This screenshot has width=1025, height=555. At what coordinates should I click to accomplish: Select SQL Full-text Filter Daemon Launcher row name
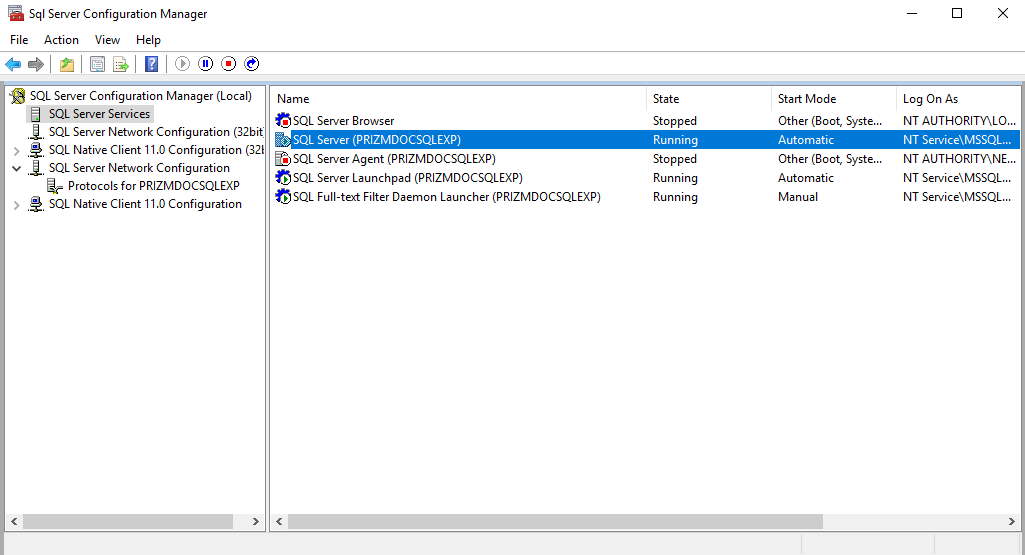446,197
